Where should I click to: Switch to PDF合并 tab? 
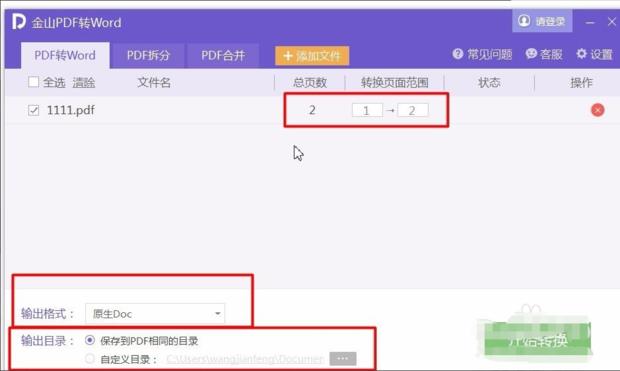[x=223, y=55]
